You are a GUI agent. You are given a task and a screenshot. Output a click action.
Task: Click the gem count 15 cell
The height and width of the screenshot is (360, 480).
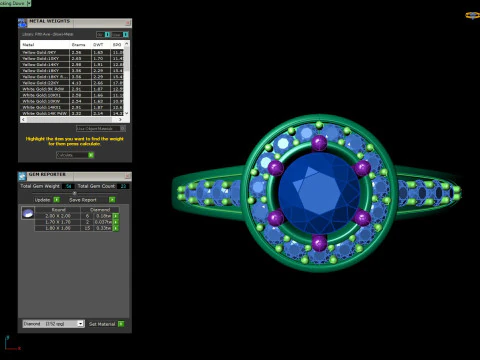[87, 228]
